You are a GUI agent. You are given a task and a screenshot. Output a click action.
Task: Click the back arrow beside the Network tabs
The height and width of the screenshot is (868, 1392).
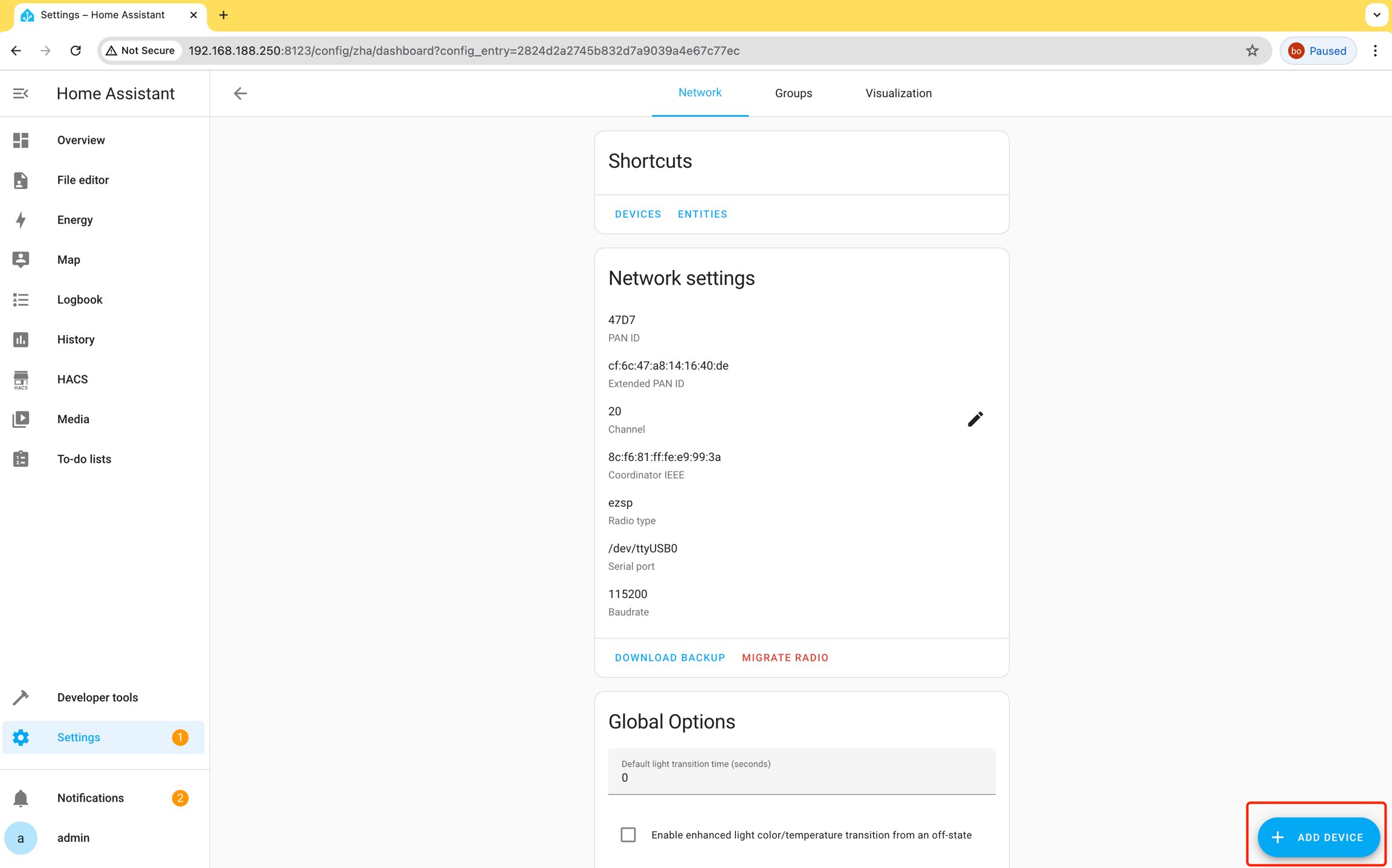[x=240, y=94]
